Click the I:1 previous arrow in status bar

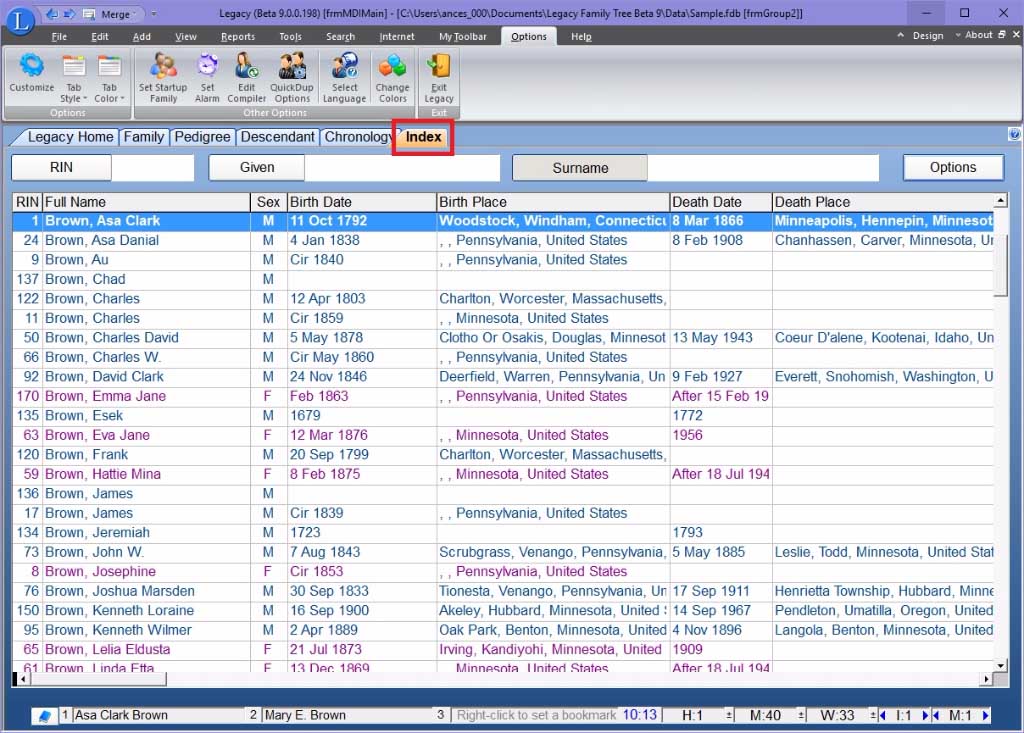point(883,715)
